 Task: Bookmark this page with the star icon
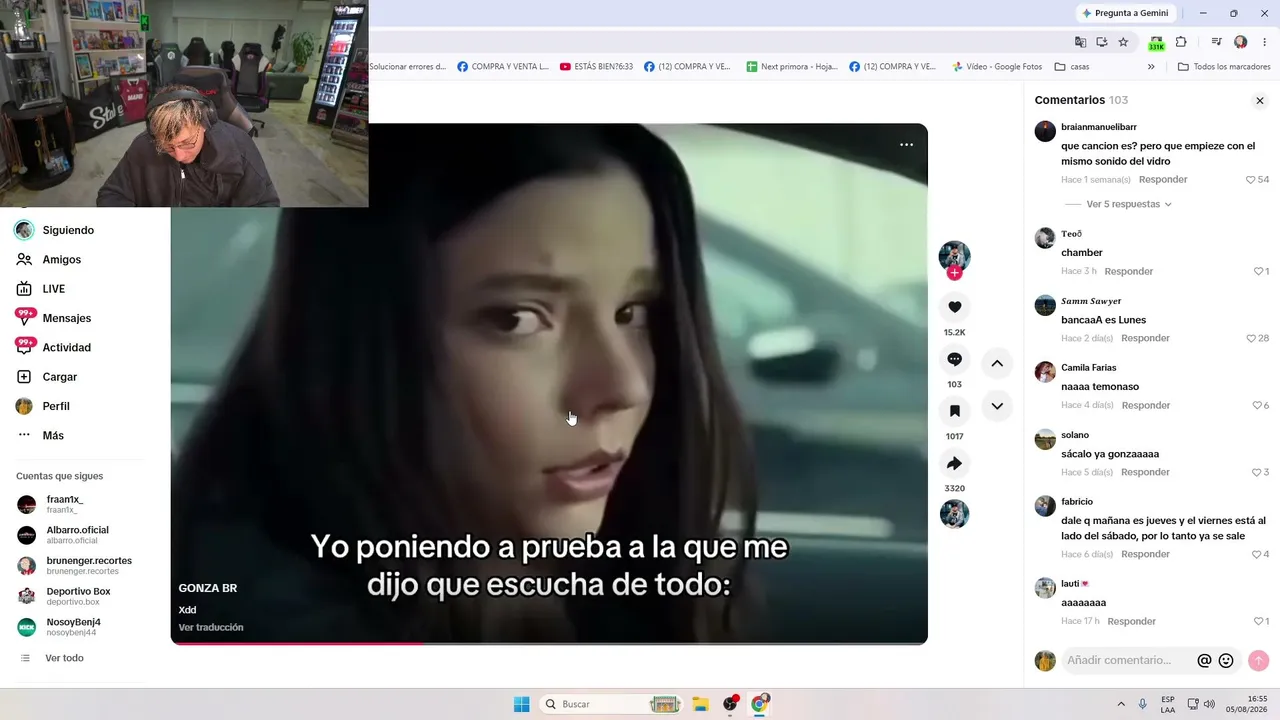point(1123,42)
